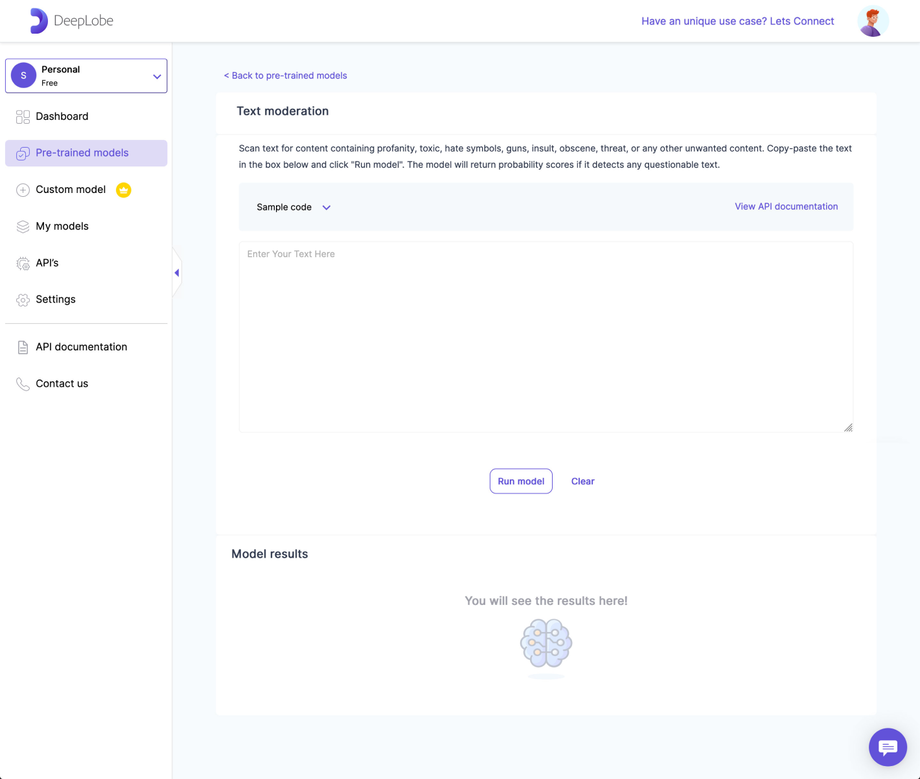This screenshot has width=920, height=779.
Task: Click the DeepLobe logo
Action: coord(71,20)
